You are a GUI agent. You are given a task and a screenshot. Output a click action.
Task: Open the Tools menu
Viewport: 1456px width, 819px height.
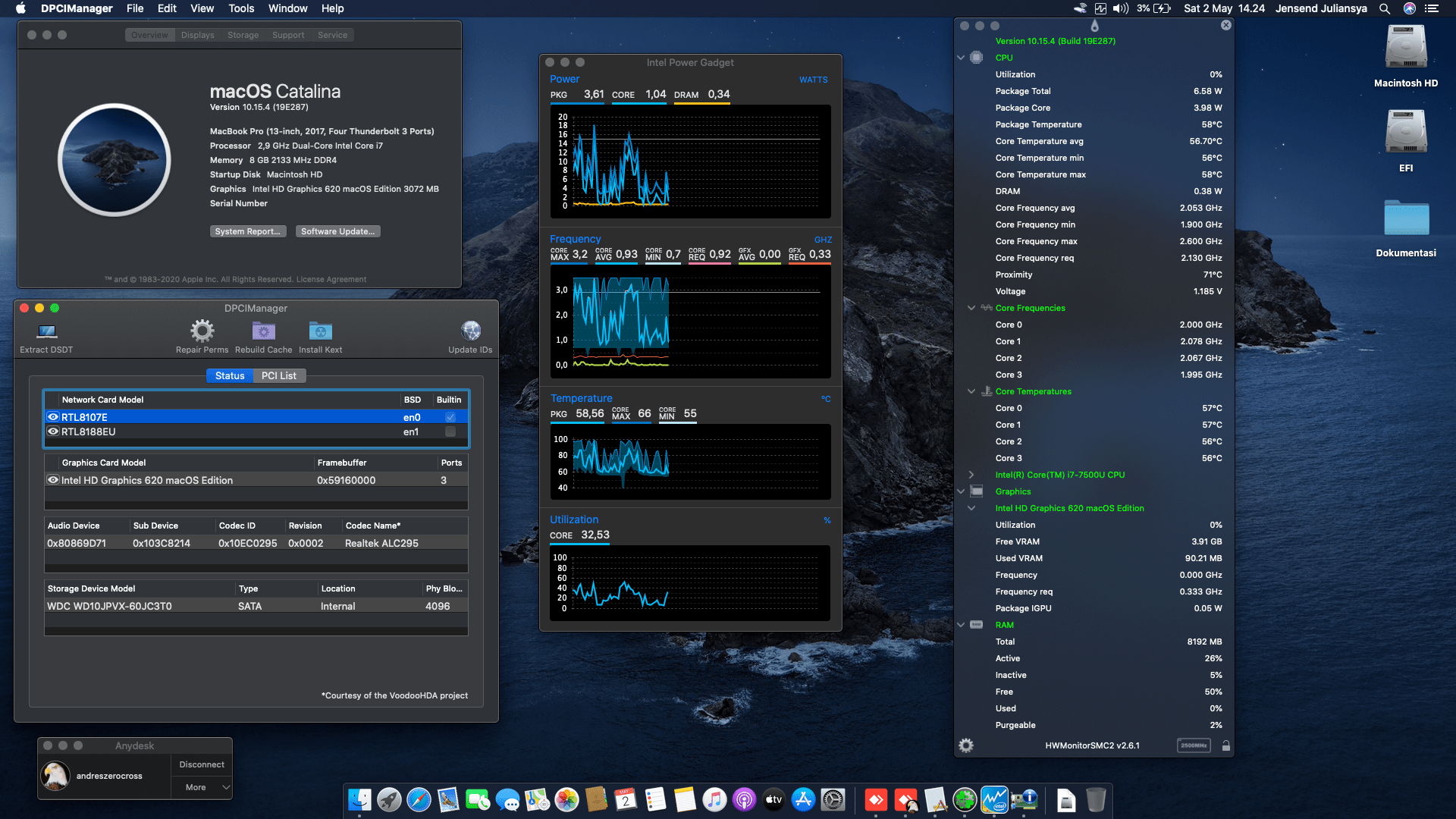pos(241,8)
